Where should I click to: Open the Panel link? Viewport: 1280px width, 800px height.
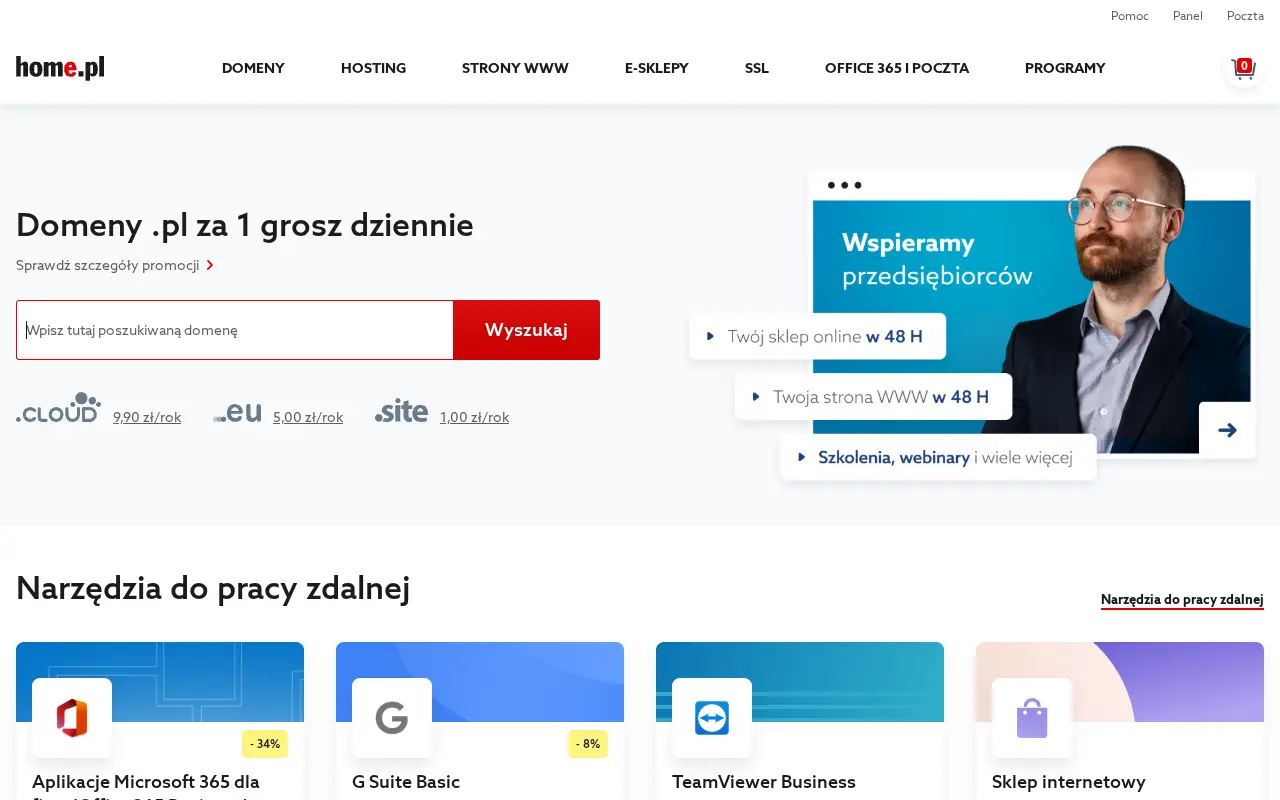(1188, 16)
